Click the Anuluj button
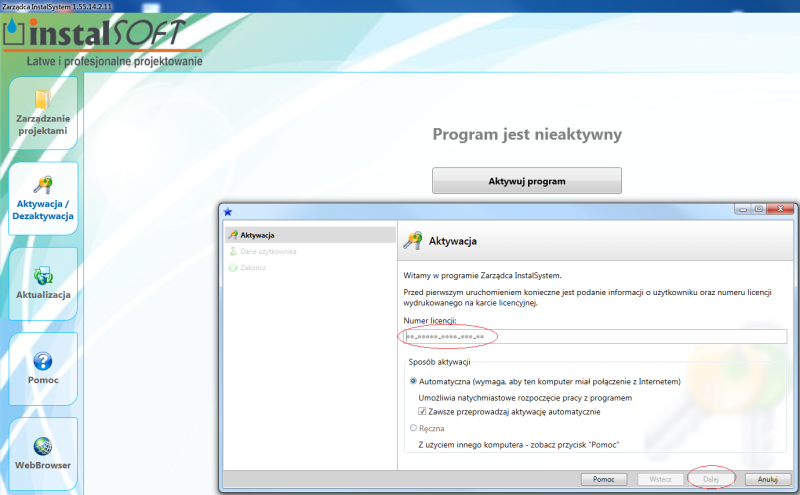The height and width of the screenshot is (495, 800). (x=767, y=479)
